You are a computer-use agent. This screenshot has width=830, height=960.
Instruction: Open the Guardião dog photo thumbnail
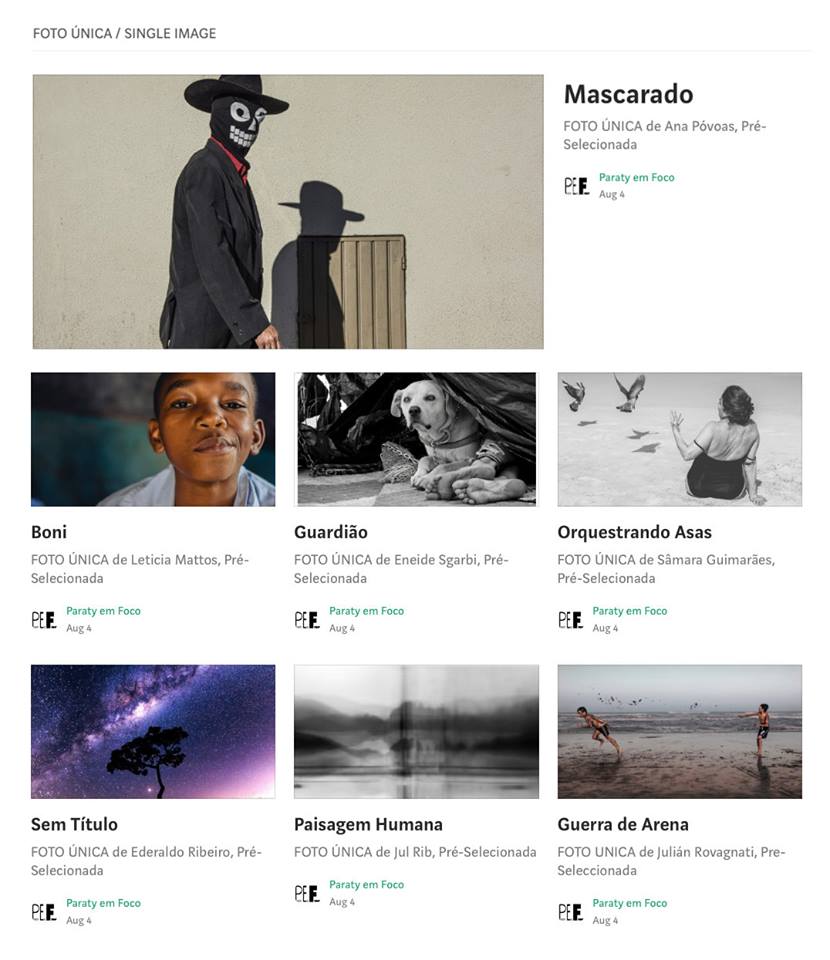click(x=416, y=439)
